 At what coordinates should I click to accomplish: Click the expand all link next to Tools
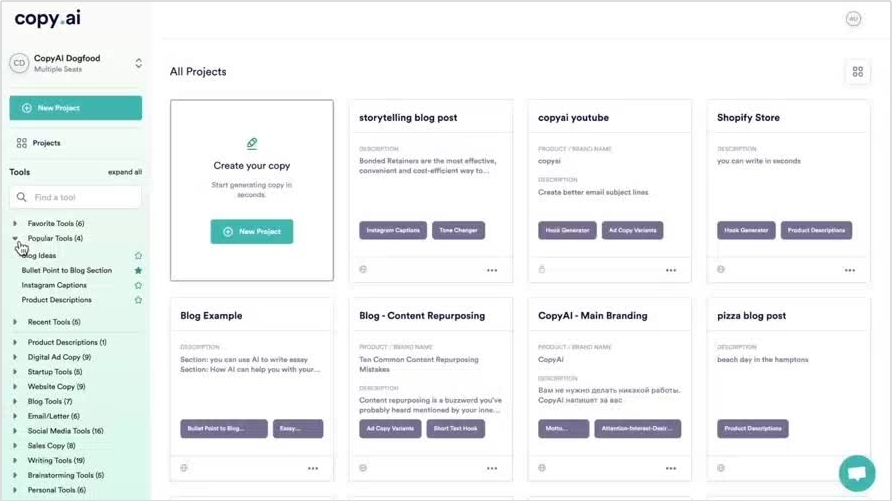125,172
